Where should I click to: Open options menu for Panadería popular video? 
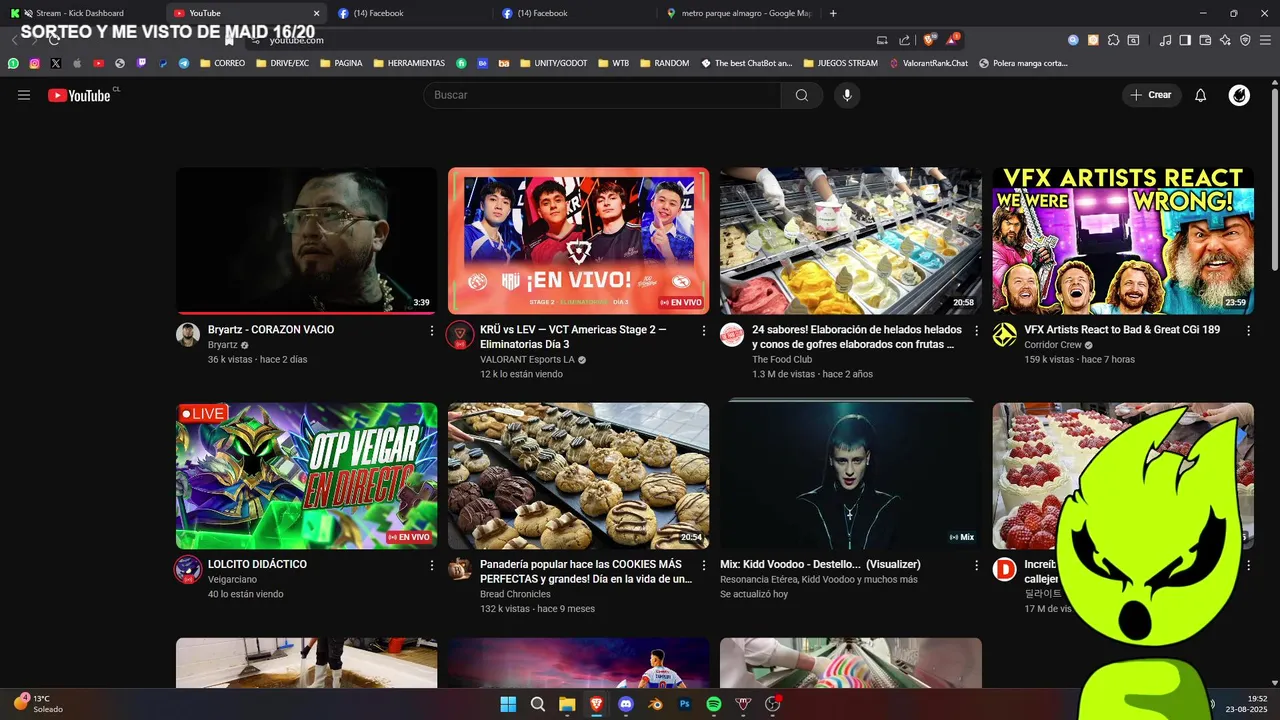click(704, 565)
